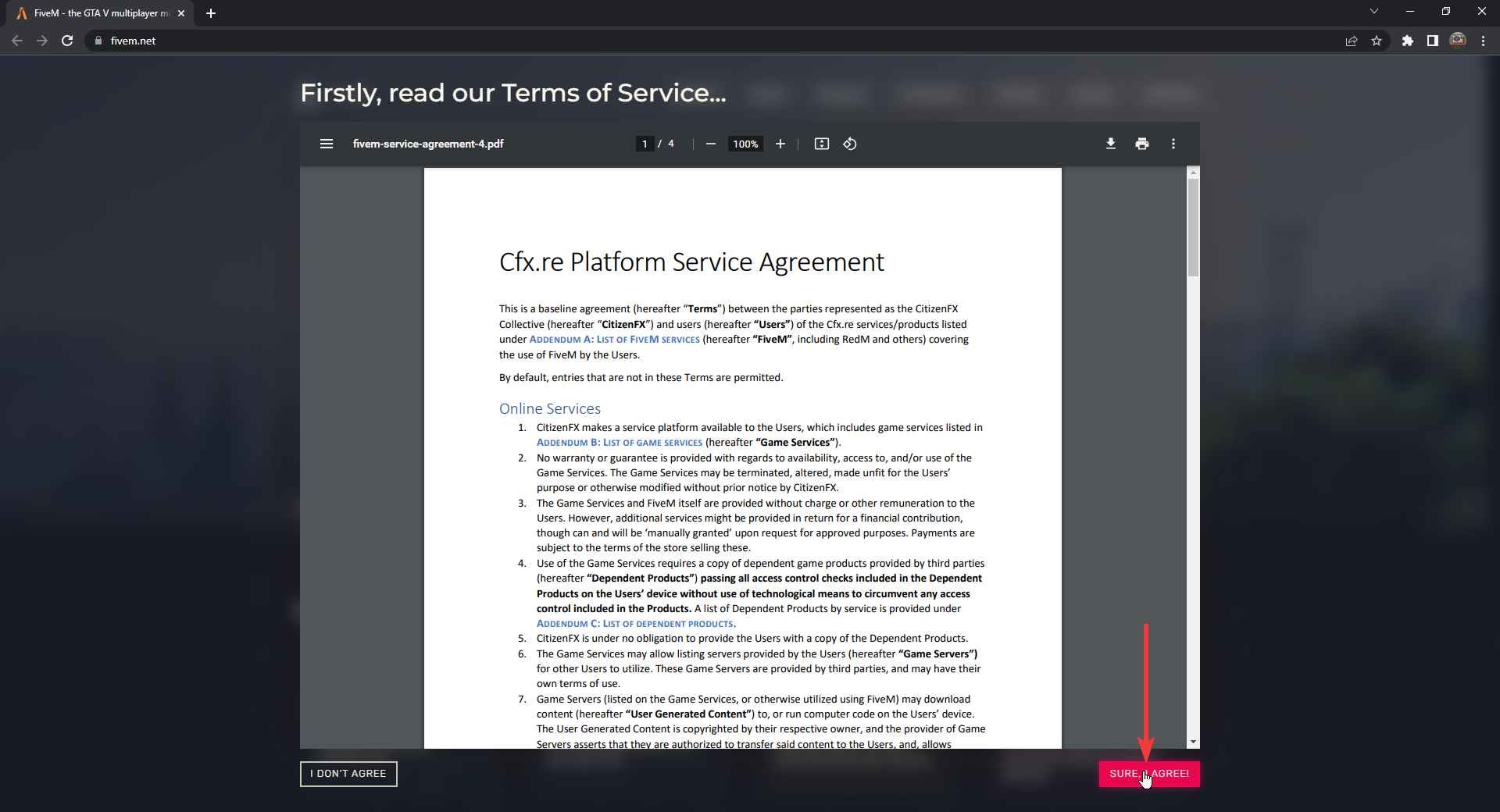
Task: Open the PDF viewer's three-dot options menu
Action: coord(1173,144)
